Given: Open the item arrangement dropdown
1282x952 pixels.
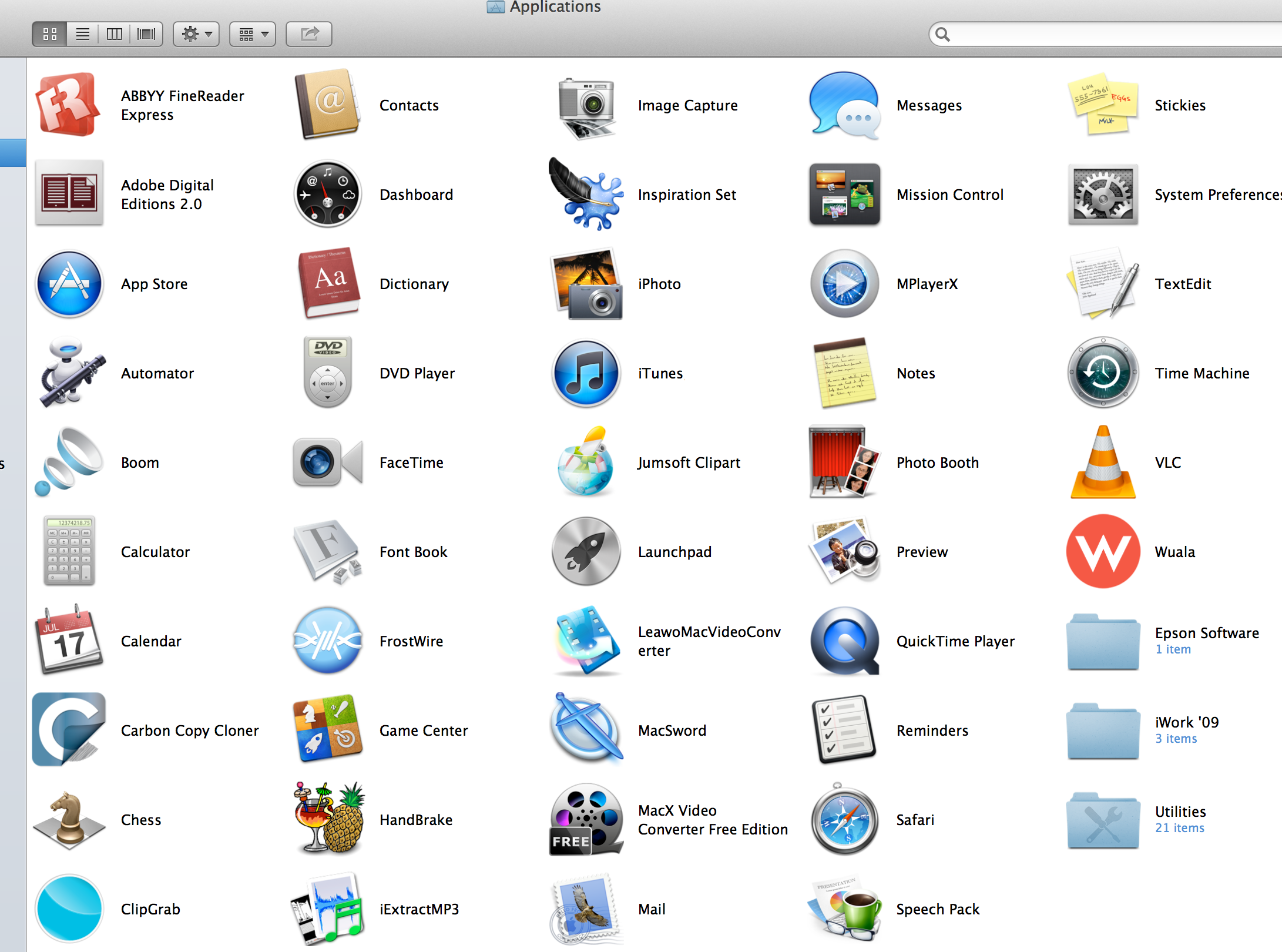Looking at the screenshot, I should point(253,34).
